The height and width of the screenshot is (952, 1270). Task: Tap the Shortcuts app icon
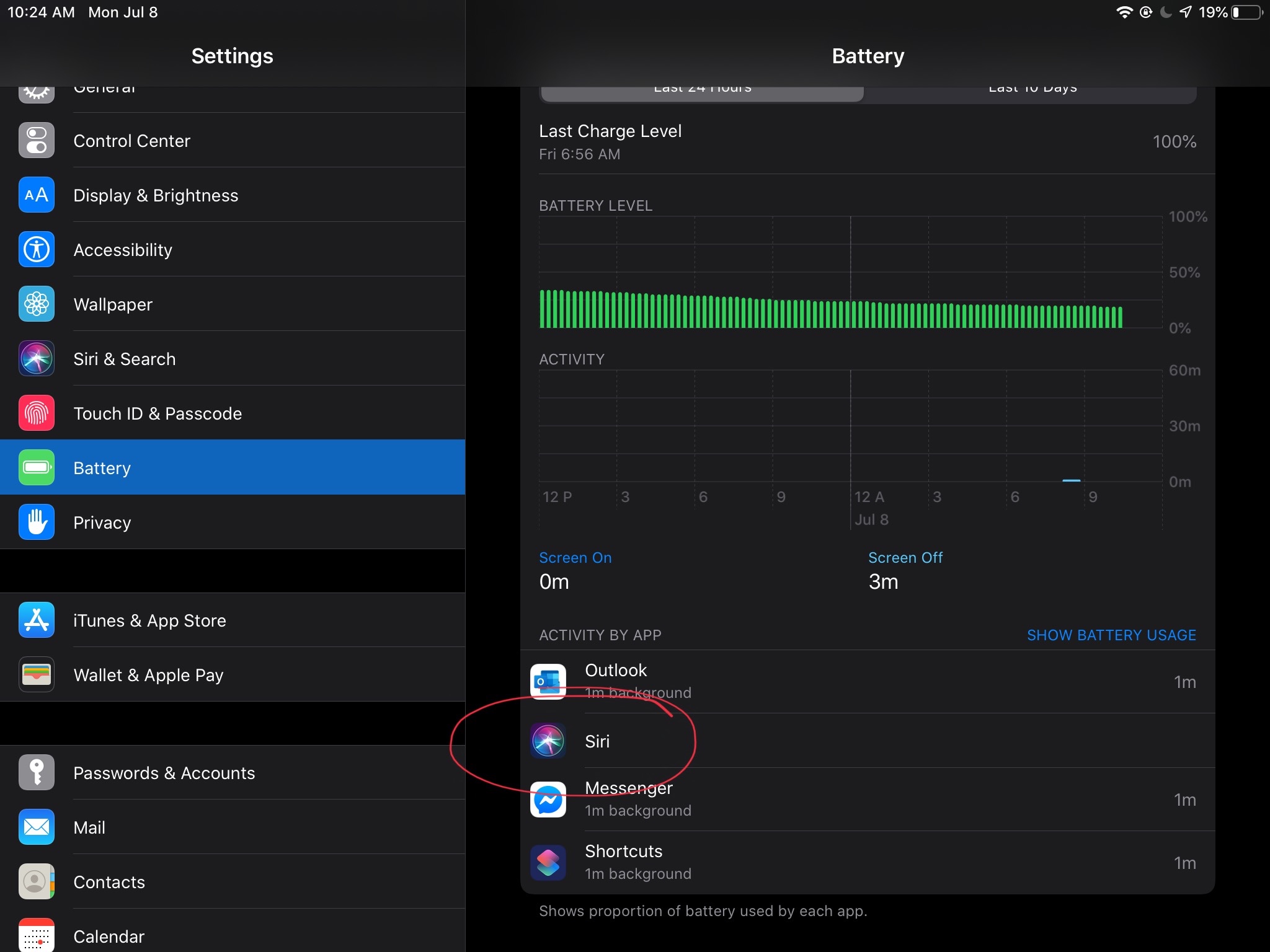(x=548, y=863)
